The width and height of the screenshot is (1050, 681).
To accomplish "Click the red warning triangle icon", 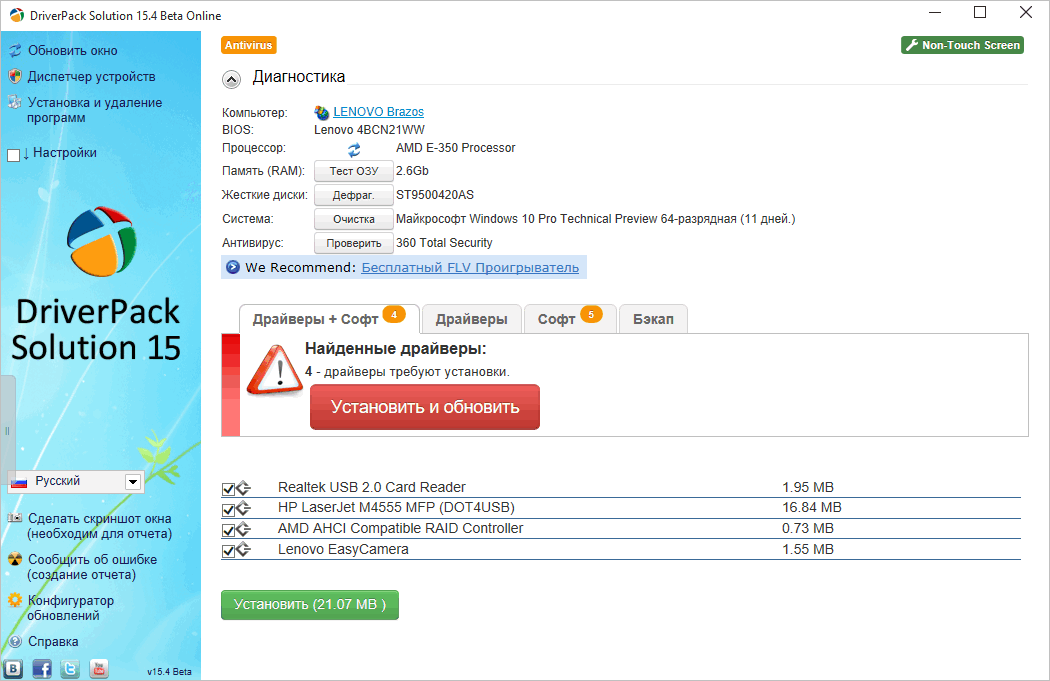I will click(275, 370).
